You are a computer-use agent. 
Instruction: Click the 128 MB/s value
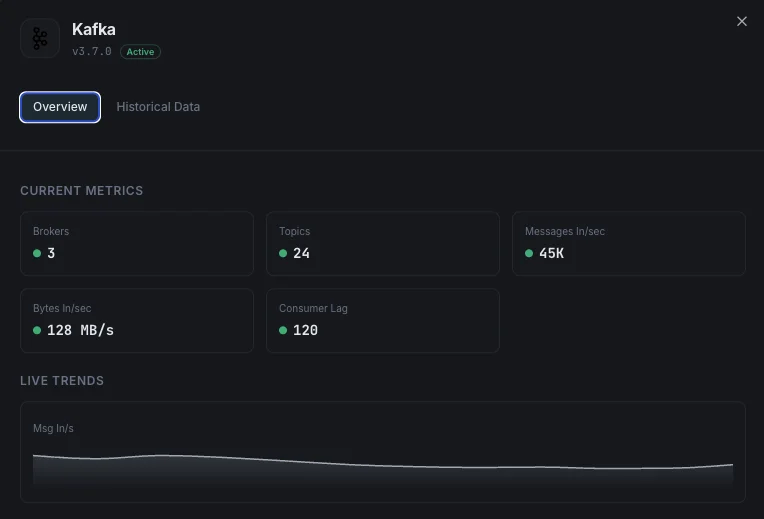[80, 330]
